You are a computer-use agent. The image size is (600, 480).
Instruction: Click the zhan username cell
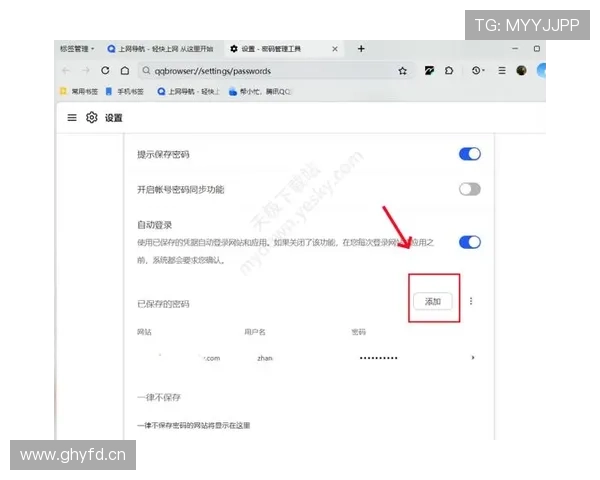tap(265, 358)
